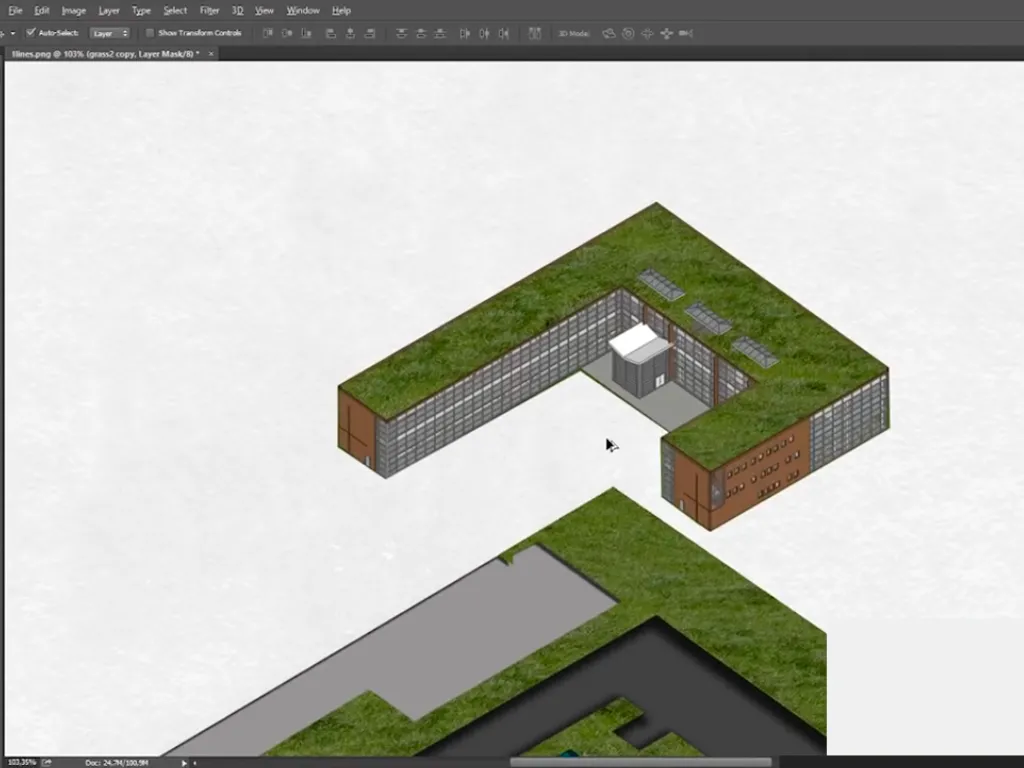
Task: Open the Auto-Select Layer dropdown
Action: (110, 33)
